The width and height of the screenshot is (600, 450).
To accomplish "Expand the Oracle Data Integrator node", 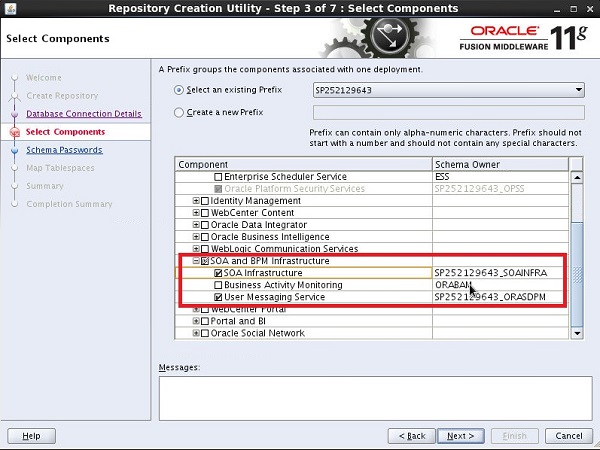I will point(196,225).
